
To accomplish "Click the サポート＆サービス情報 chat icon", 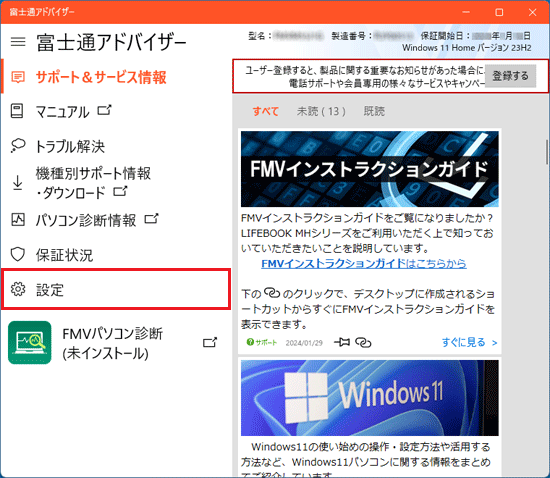I will 18,77.
